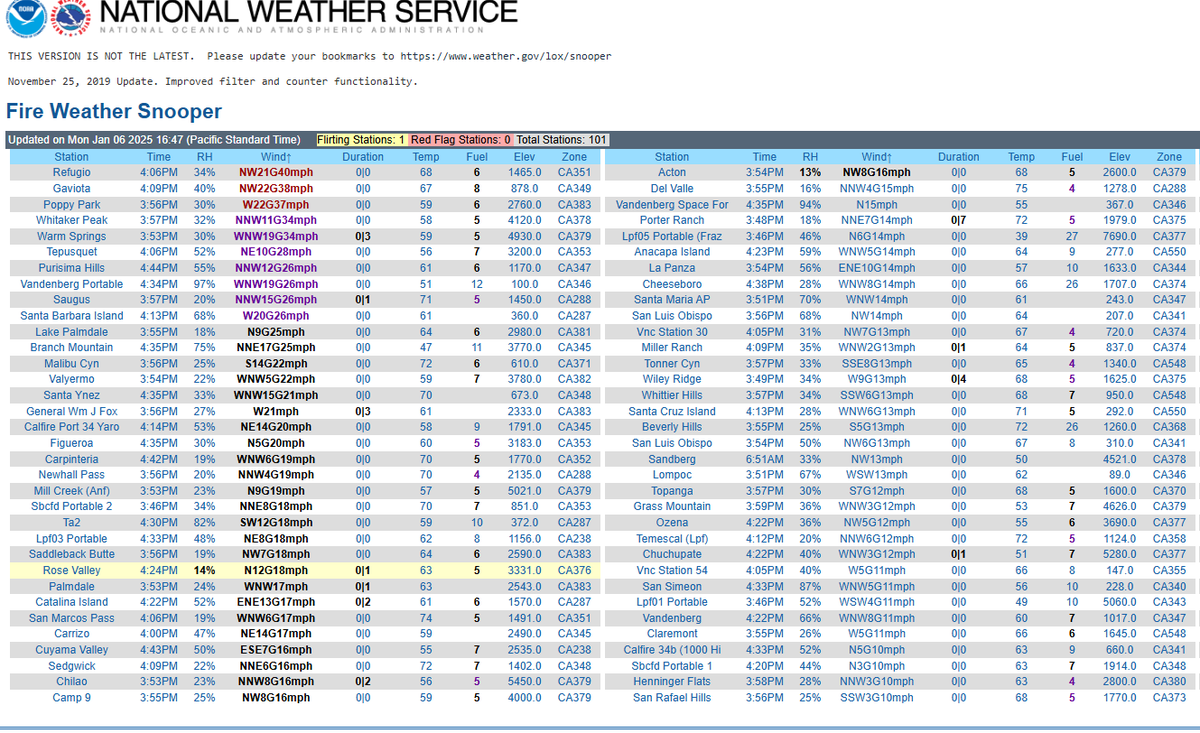Sort left table by Wind column header

pyautogui.click(x=275, y=157)
